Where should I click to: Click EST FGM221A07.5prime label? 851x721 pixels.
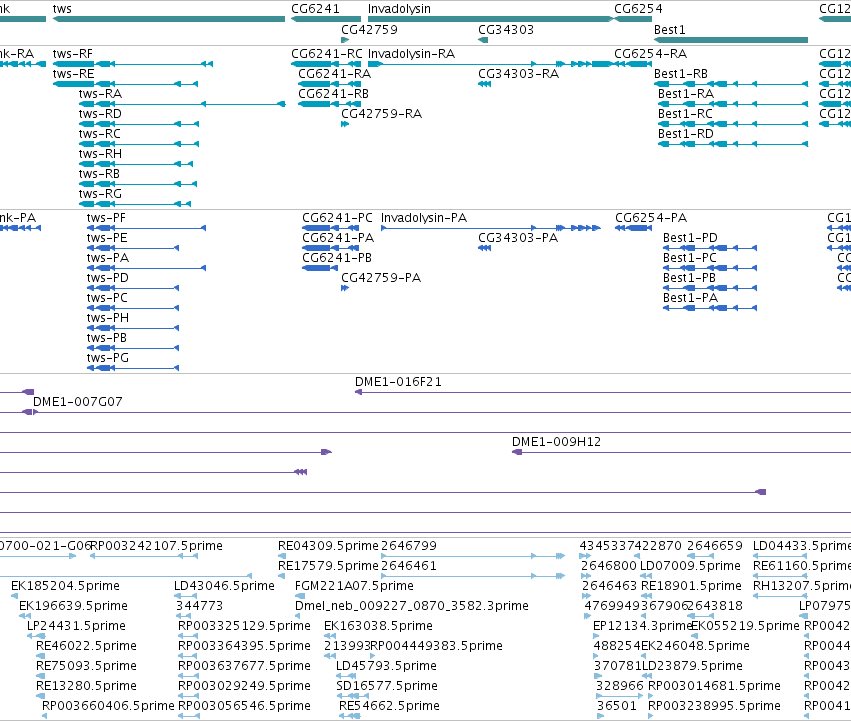coord(354,586)
